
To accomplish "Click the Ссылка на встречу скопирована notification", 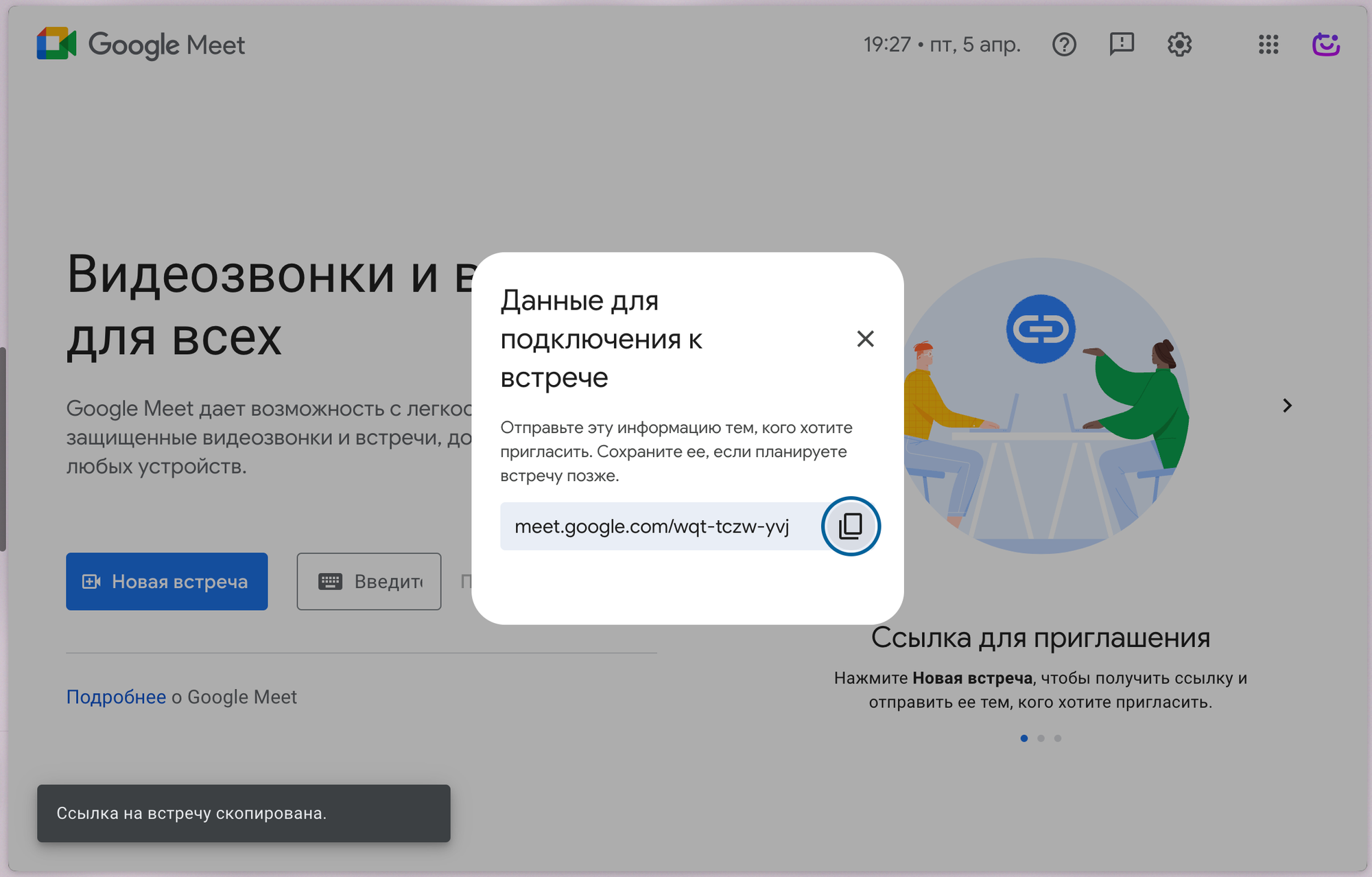I will [x=244, y=813].
